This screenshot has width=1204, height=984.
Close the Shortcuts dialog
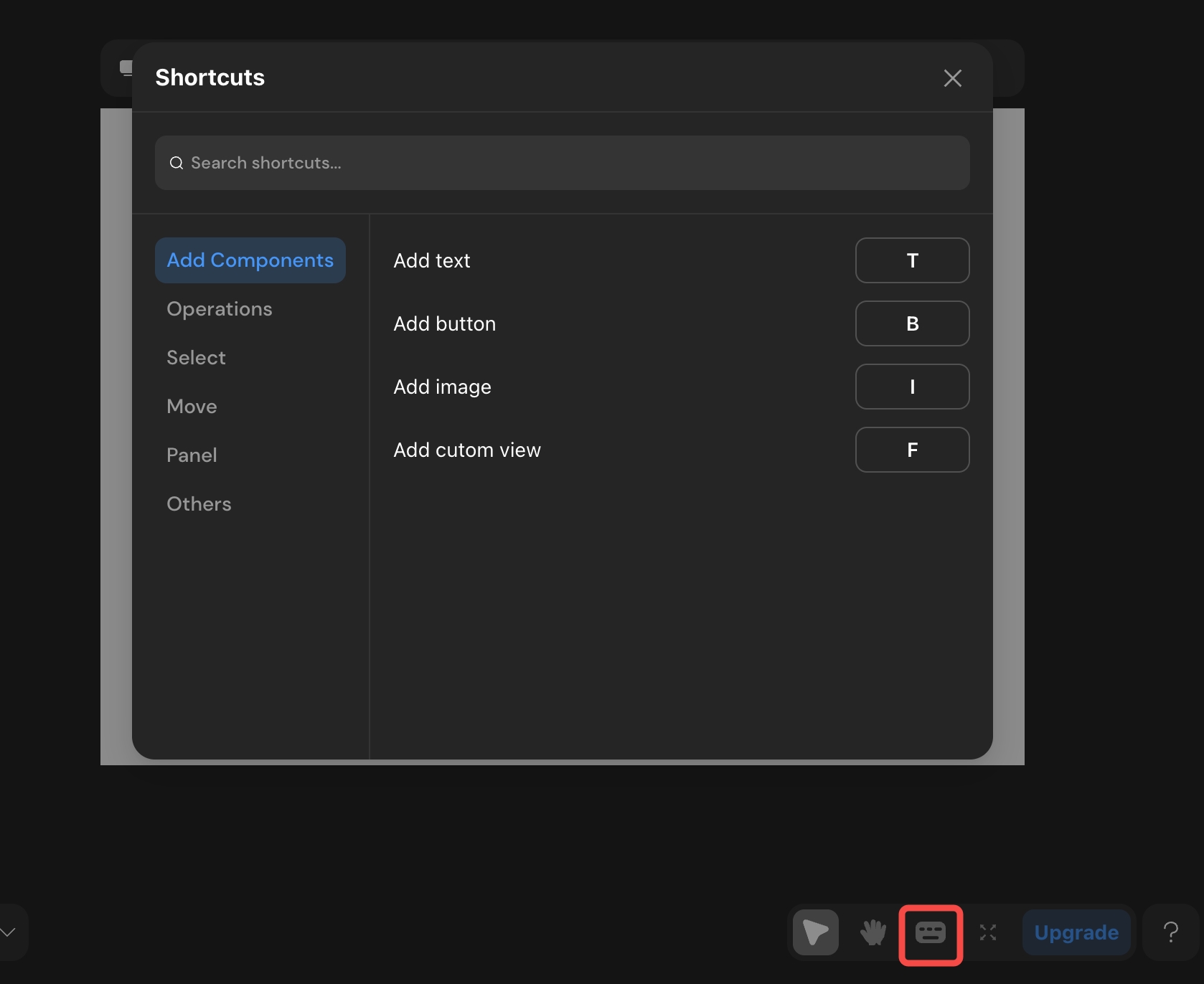[x=952, y=78]
